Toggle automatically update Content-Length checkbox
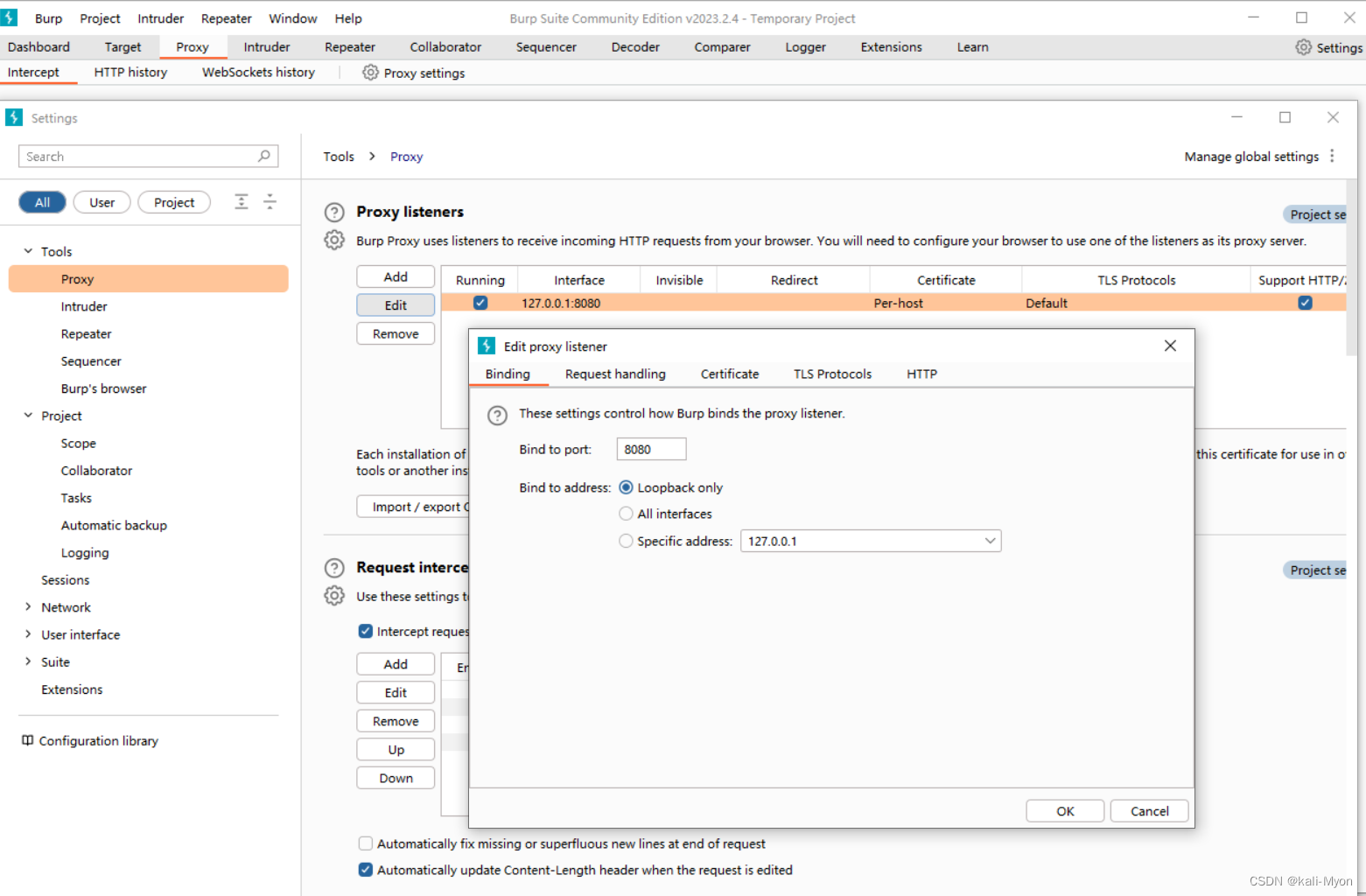 click(366, 870)
